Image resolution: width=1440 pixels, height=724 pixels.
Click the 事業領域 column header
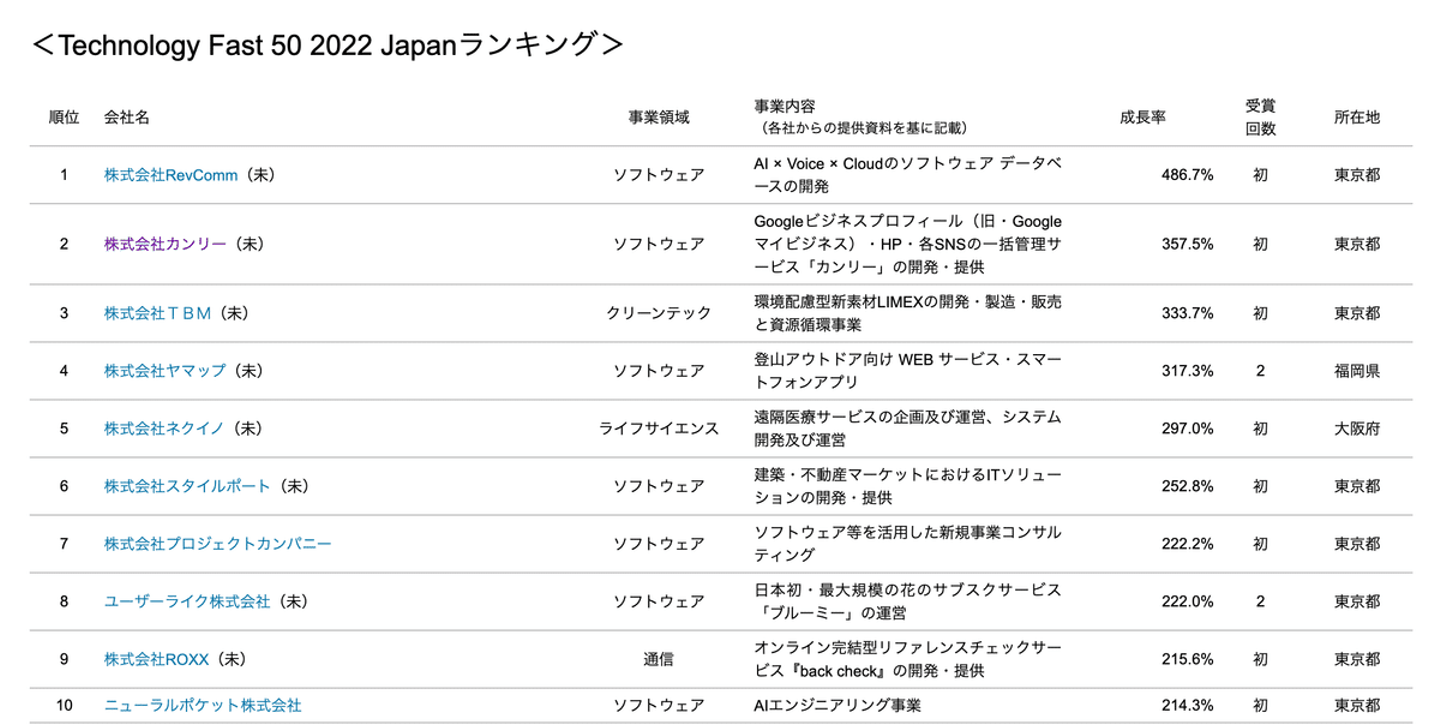click(x=658, y=117)
